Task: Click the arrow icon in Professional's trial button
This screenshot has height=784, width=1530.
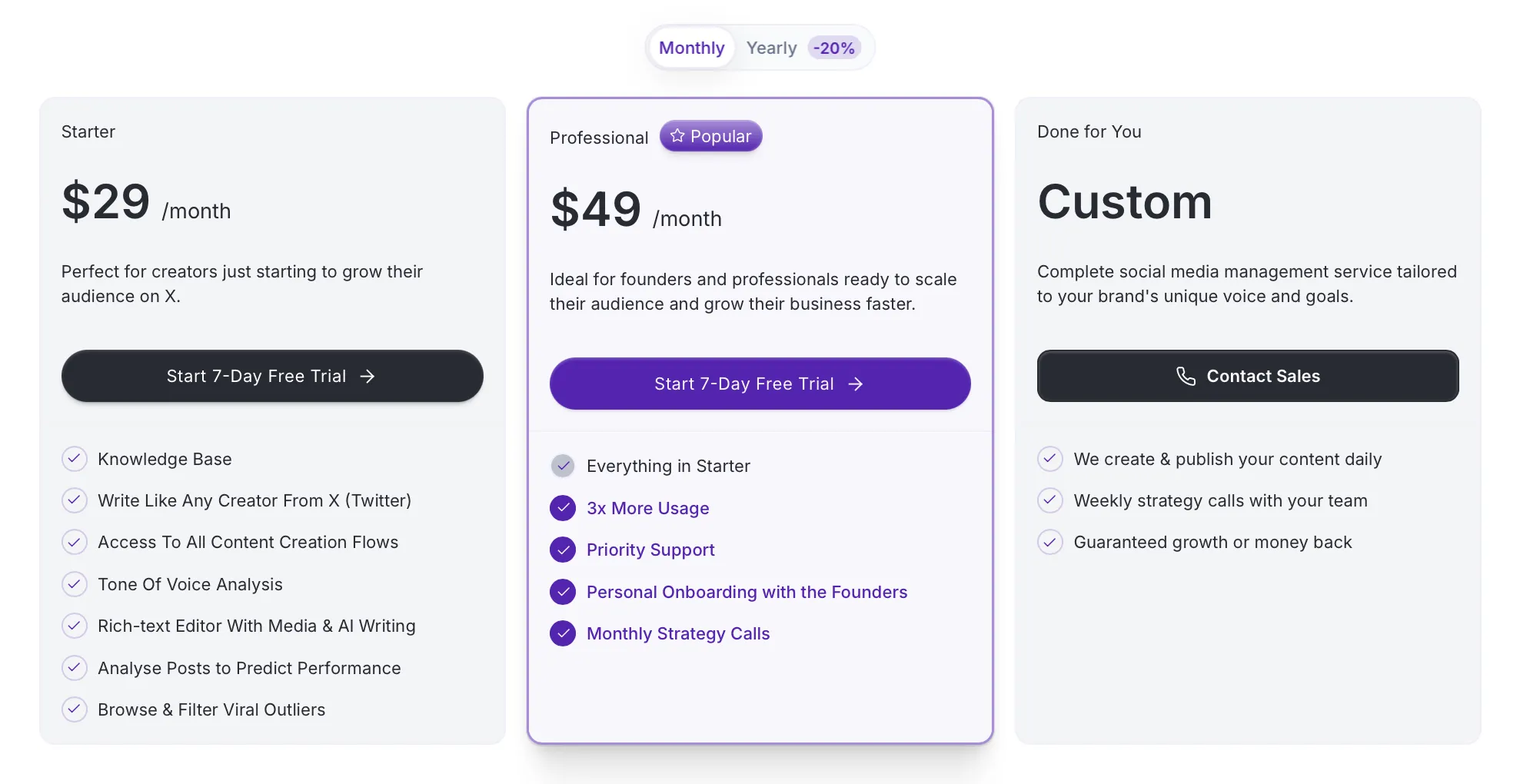Action: [x=856, y=384]
